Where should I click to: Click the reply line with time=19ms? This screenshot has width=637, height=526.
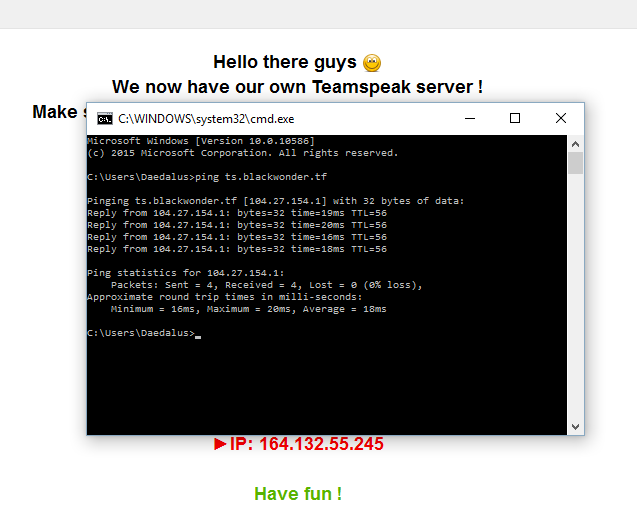coord(237,213)
